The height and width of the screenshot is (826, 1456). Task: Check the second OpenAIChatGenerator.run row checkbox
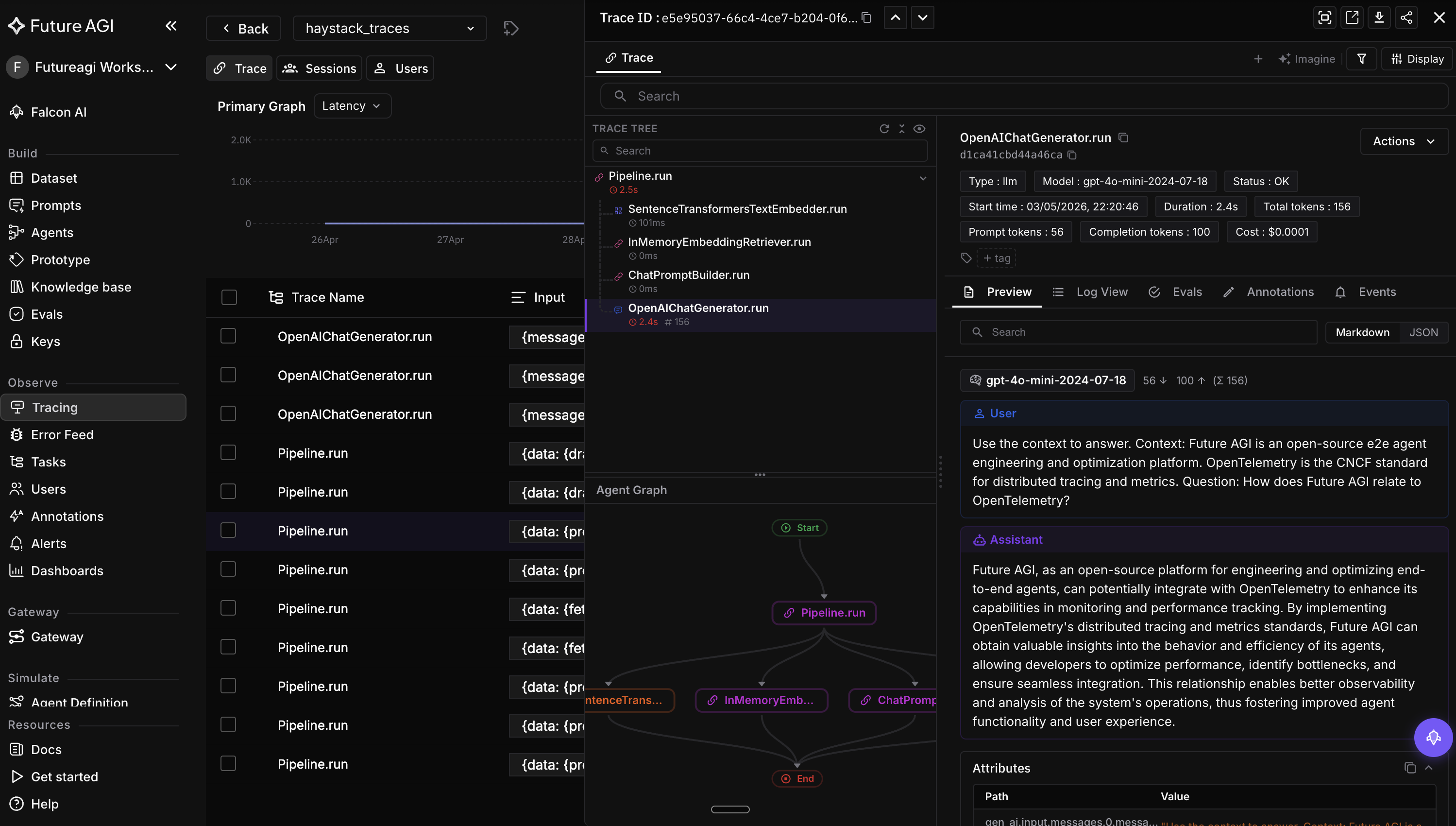[x=228, y=375]
